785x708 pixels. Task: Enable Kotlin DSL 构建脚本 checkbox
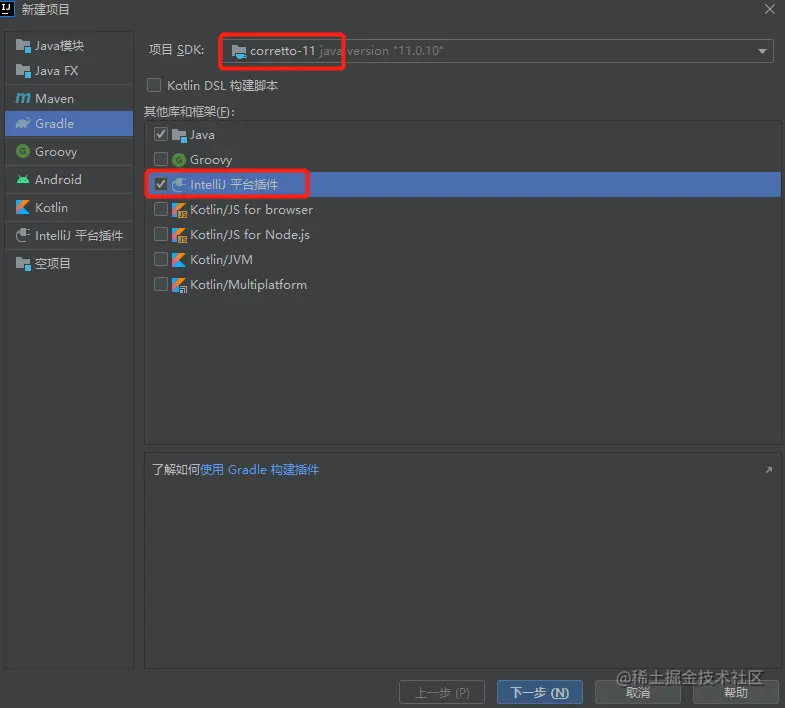click(154, 85)
